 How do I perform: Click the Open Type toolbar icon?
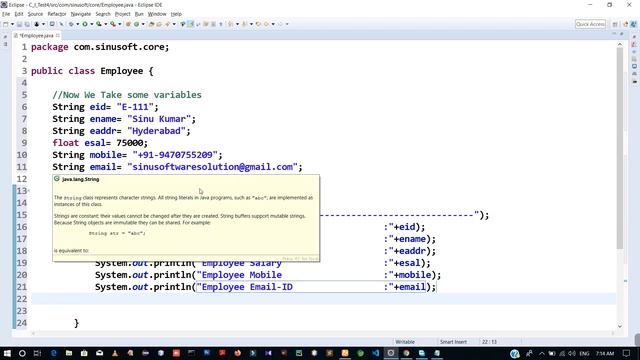pos(151,24)
